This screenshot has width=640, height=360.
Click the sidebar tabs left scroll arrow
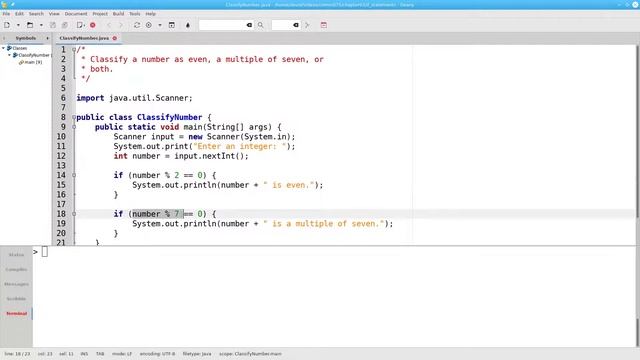coord(4,38)
